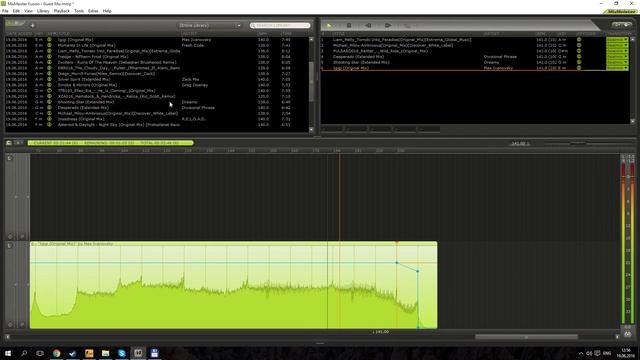Click inside the Search Library field
This screenshot has height=360, width=640.
280,25
